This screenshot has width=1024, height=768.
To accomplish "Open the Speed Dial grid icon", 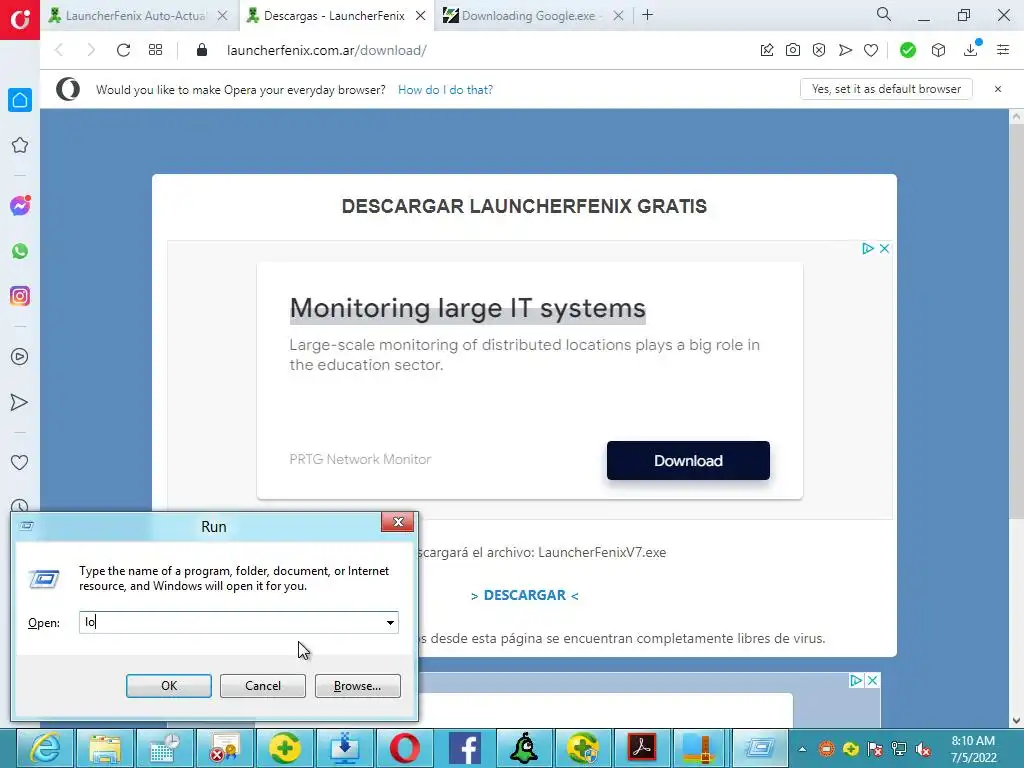I will tap(155, 50).
